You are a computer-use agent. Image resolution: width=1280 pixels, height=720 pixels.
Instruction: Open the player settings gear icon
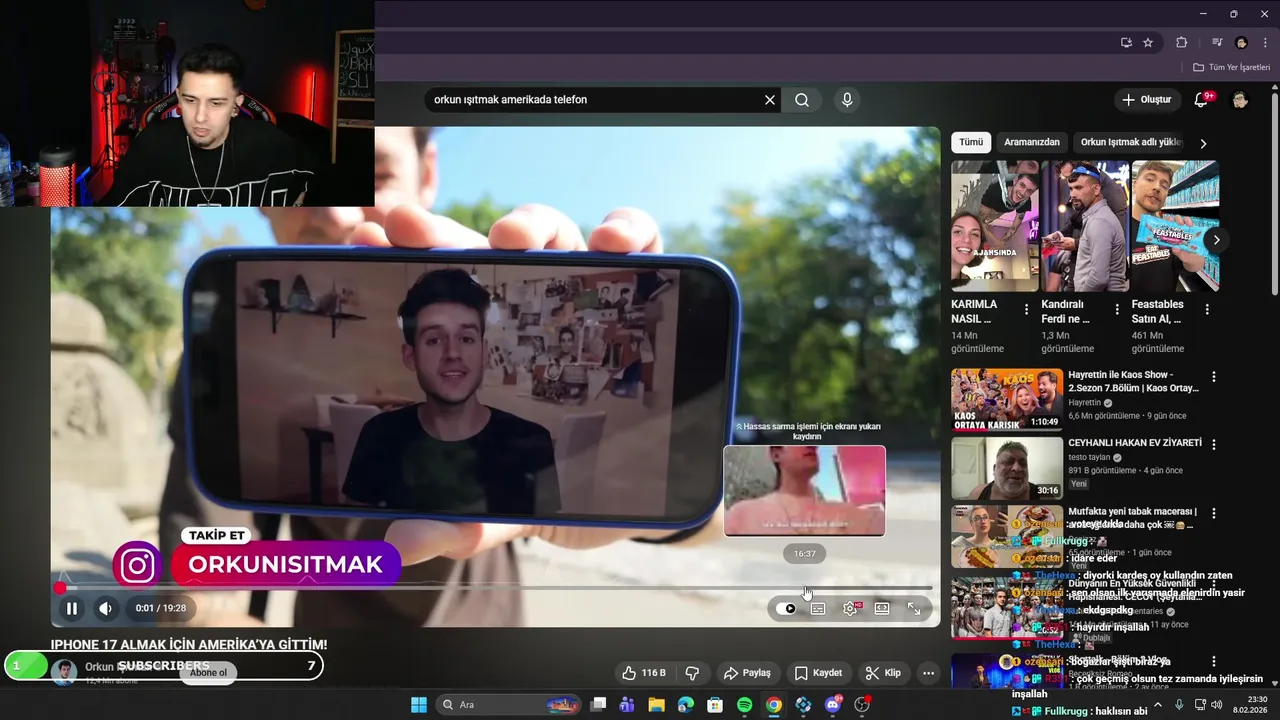click(x=850, y=608)
